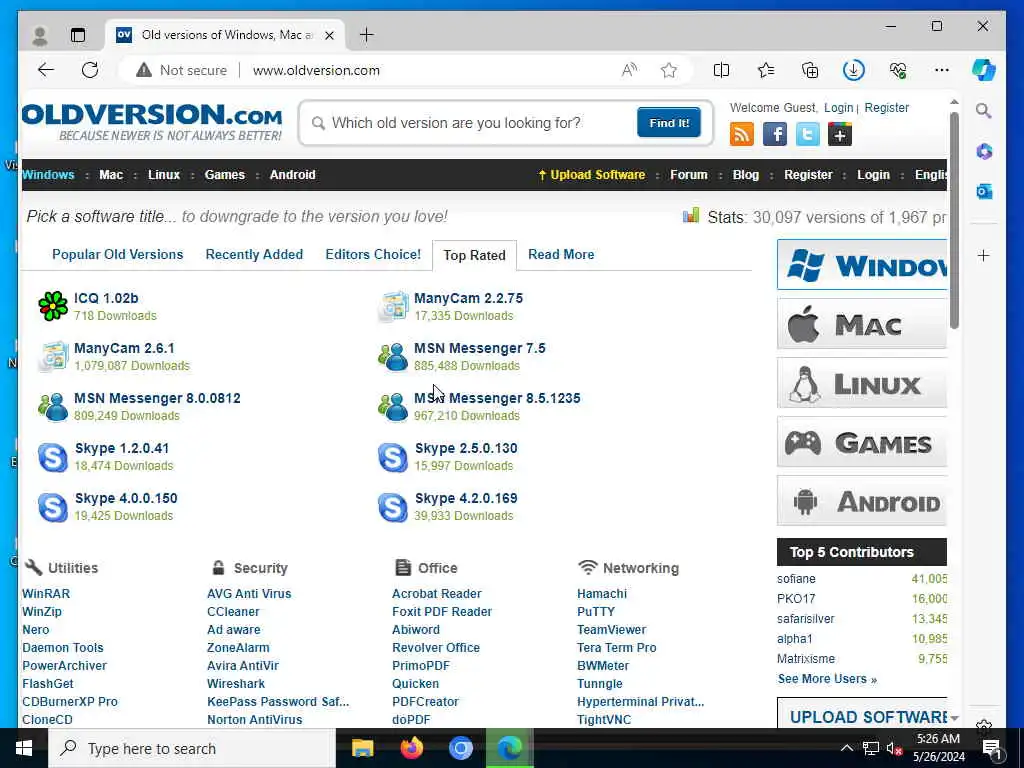This screenshot has height=768, width=1024.
Task: Open Edge Settings and more menu
Action: tap(942, 70)
